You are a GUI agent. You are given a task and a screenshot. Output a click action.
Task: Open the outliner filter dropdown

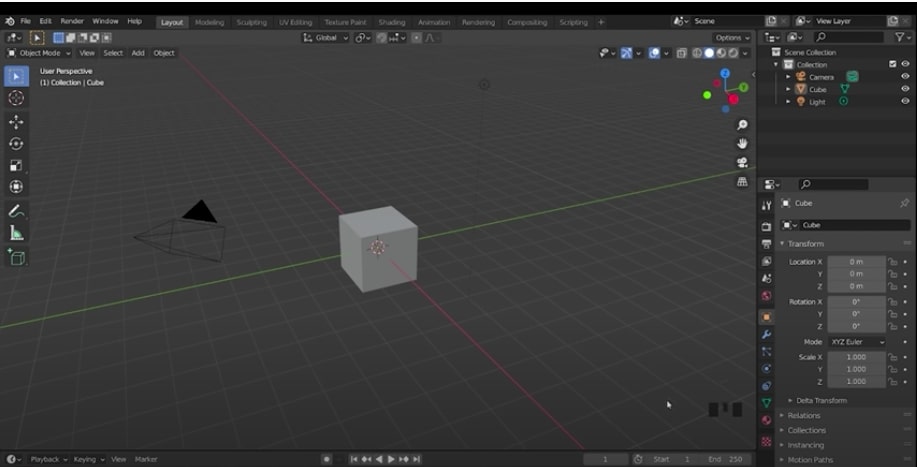[902, 37]
